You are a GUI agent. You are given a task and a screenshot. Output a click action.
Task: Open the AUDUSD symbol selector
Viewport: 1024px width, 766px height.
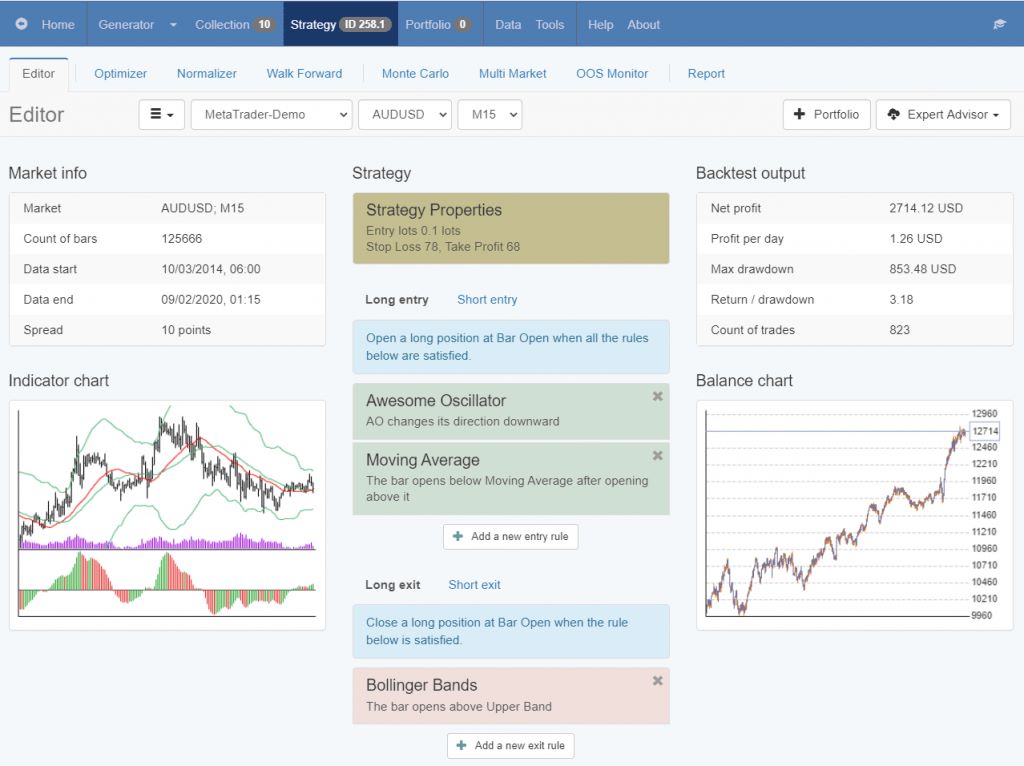(x=404, y=114)
